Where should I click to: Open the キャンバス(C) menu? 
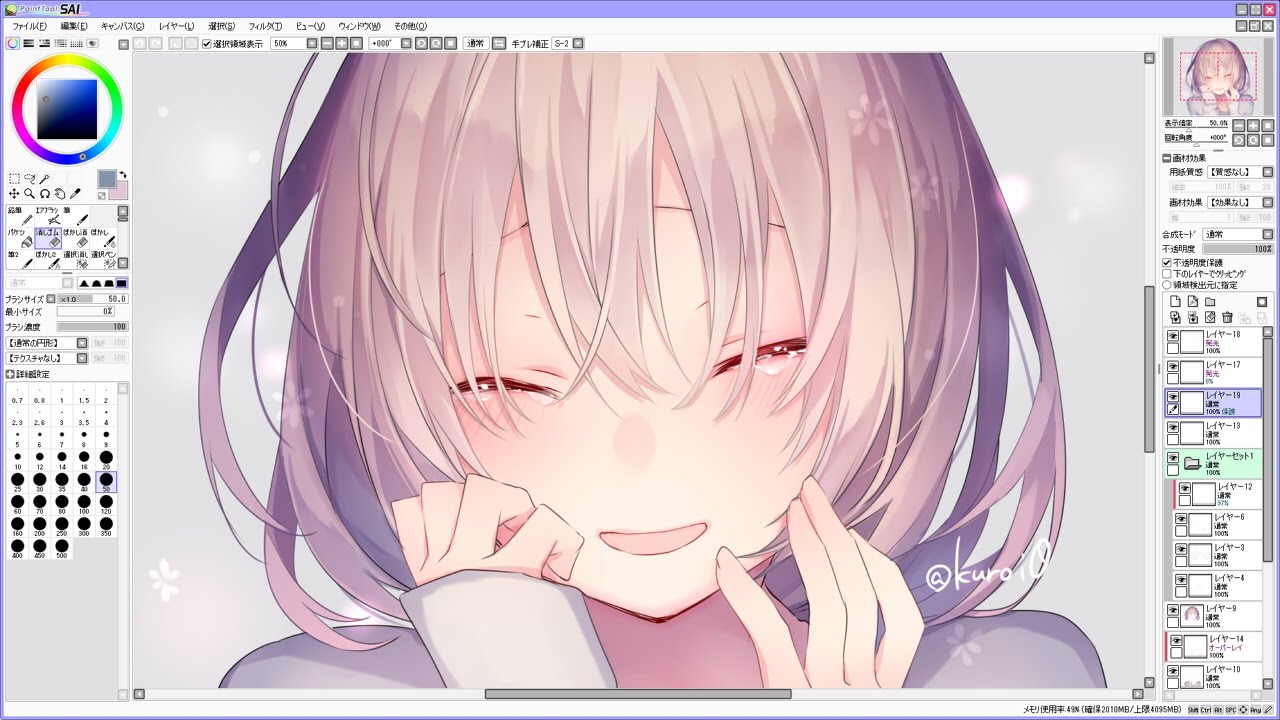pos(122,26)
